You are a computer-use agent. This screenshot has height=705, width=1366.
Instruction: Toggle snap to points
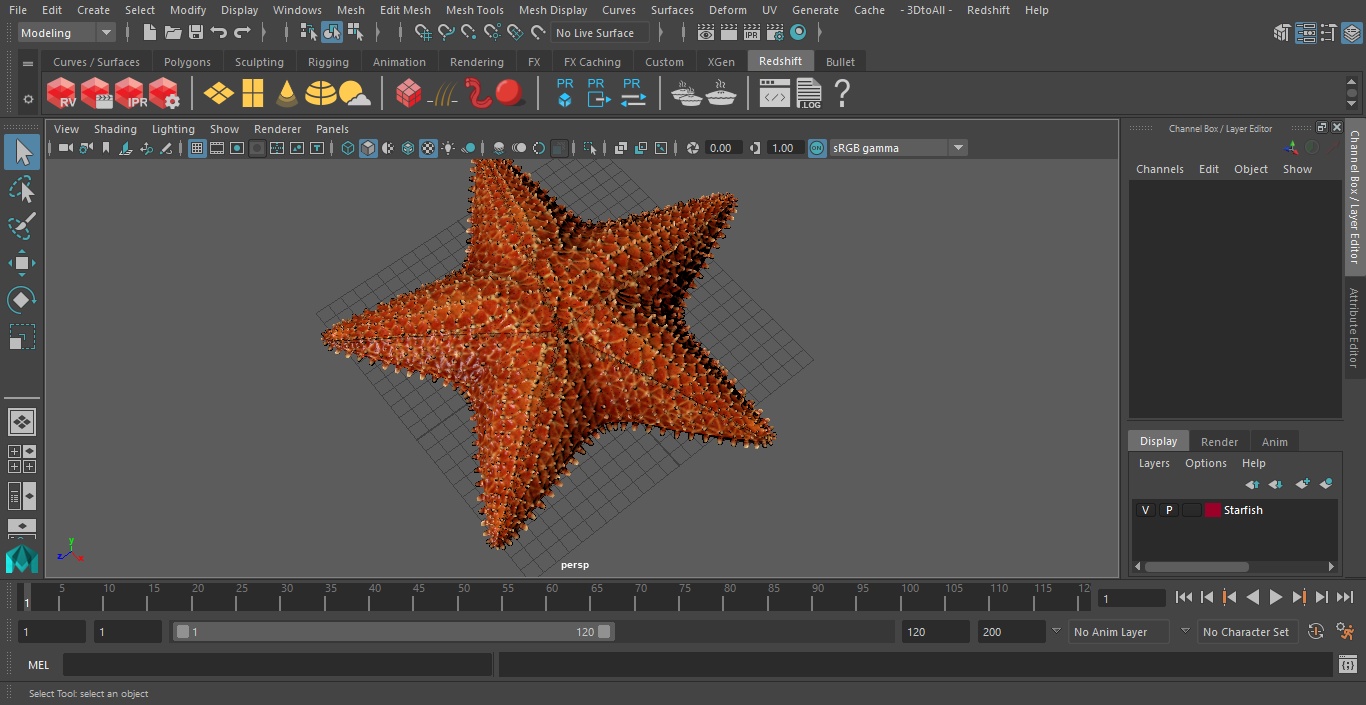coord(469,33)
